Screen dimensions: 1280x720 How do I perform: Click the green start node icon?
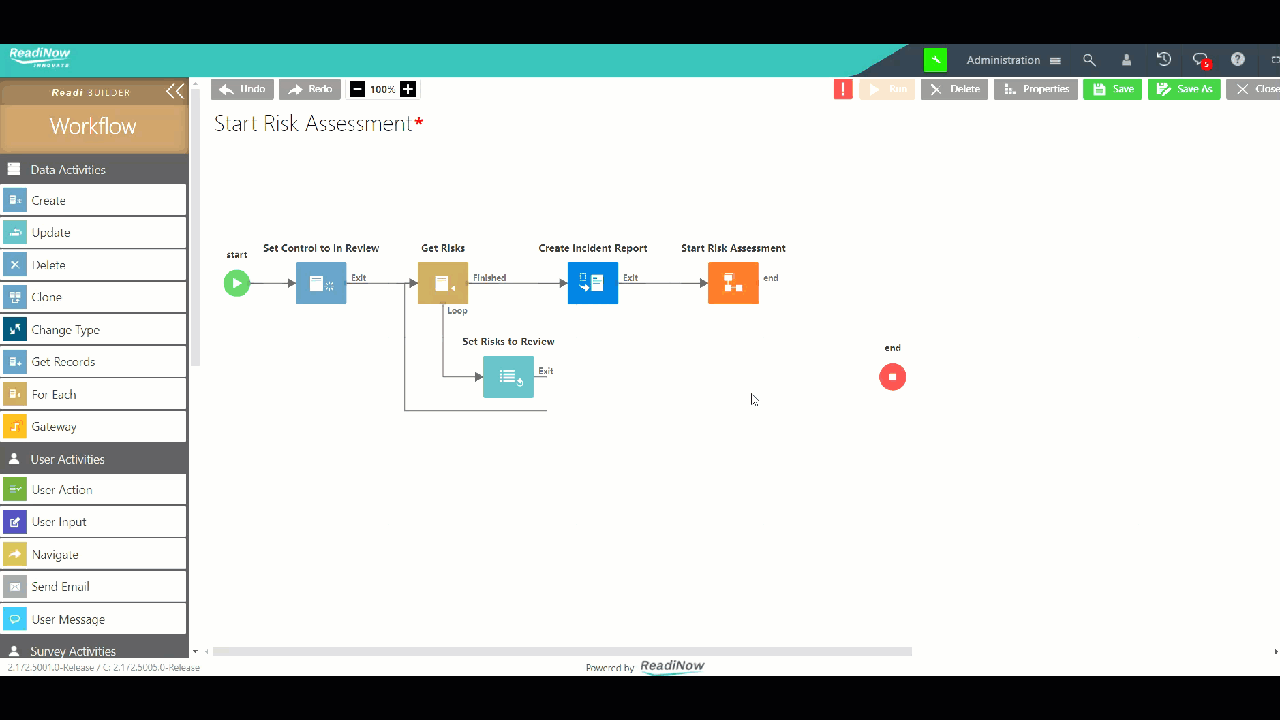click(x=236, y=283)
